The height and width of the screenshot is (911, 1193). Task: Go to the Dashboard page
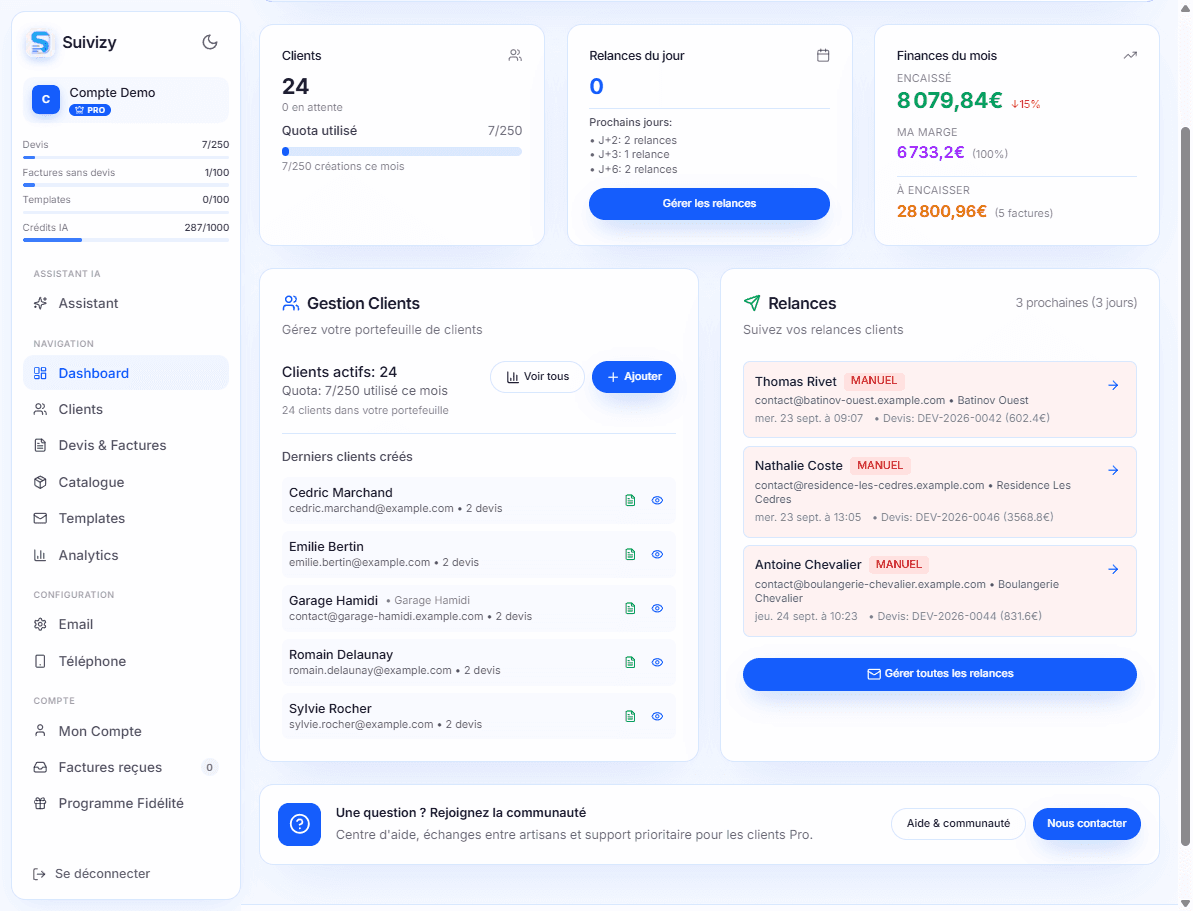pos(126,373)
